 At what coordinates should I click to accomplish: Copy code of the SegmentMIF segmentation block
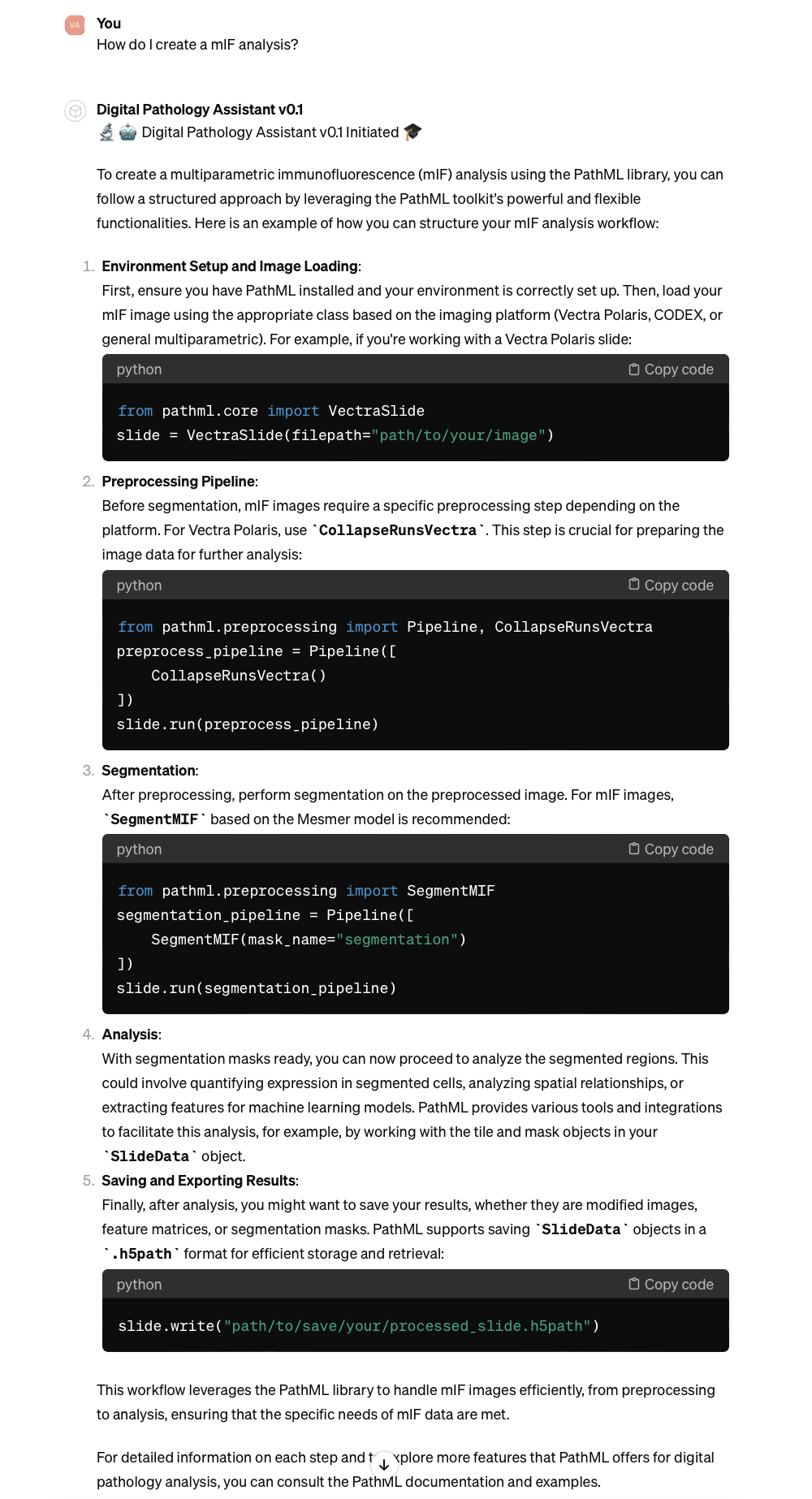pos(671,849)
